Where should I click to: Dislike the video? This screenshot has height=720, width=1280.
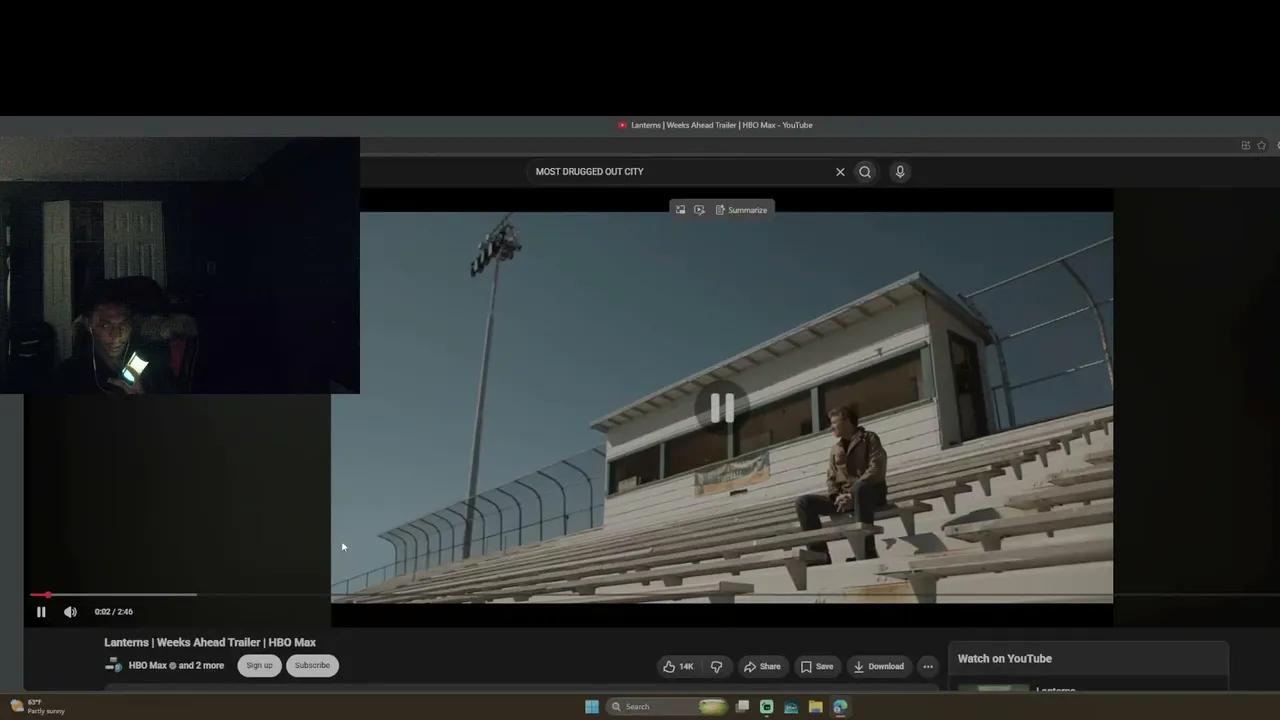(716, 667)
